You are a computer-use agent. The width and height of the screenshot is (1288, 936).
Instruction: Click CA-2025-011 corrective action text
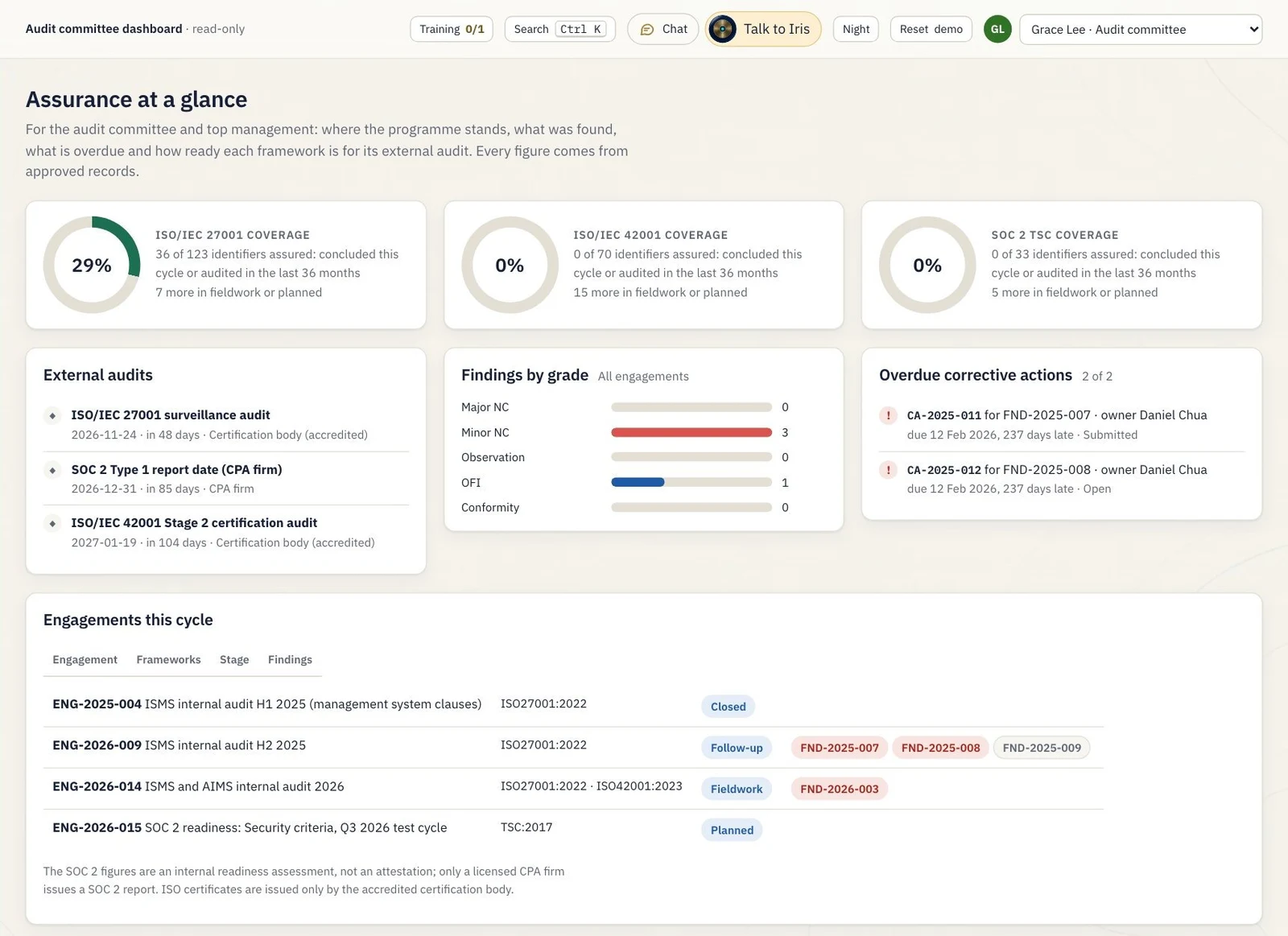pos(1057,415)
